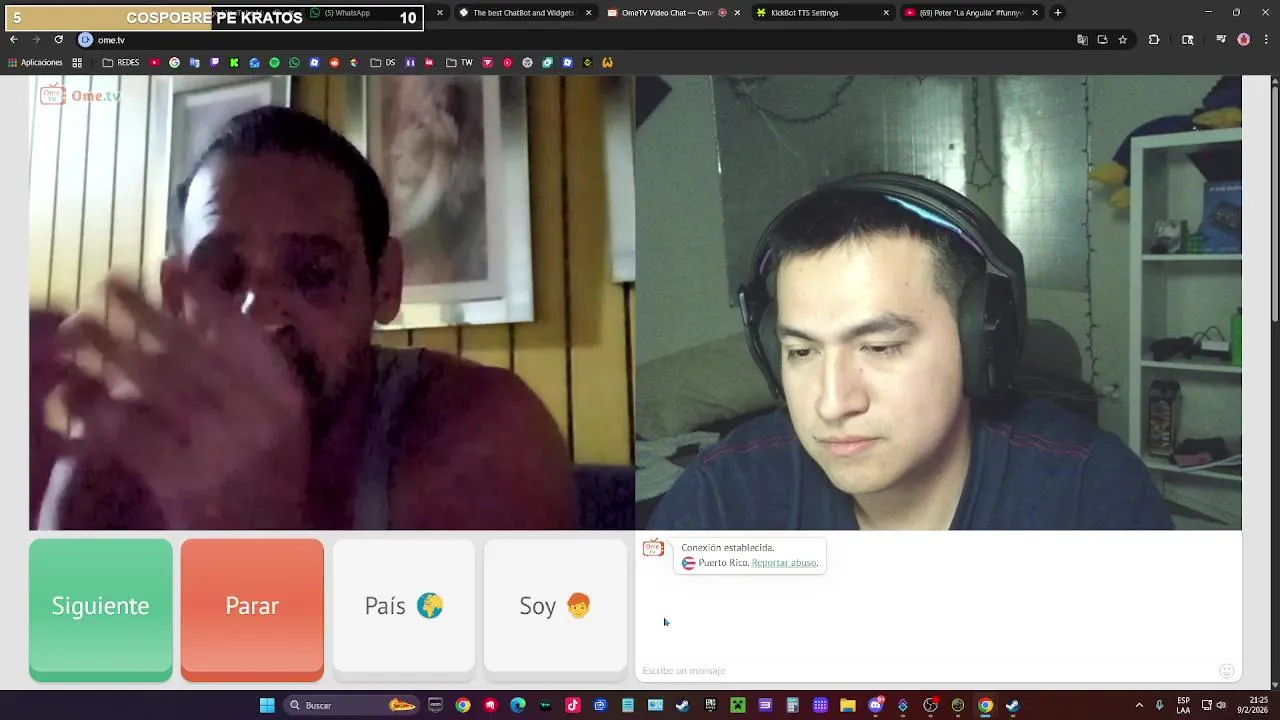Open the REDES bookmarks folder
This screenshot has width=1280, height=720.
(x=121, y=62)
